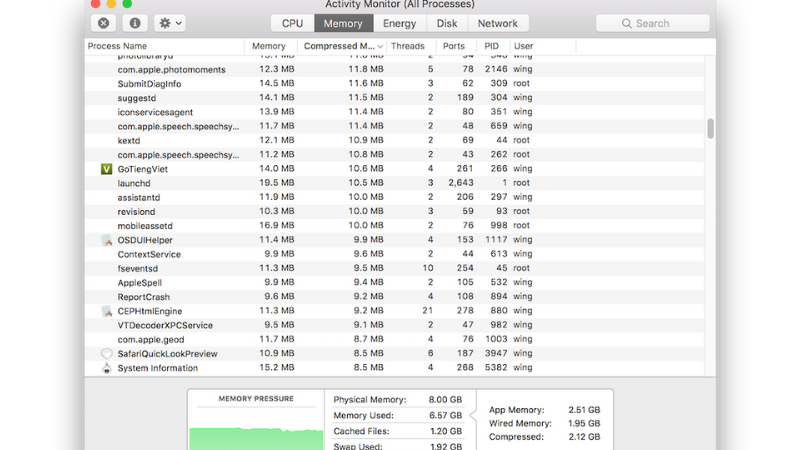Click the magnifier icon in search
The image size is (800, 450).
click(627, 23)
